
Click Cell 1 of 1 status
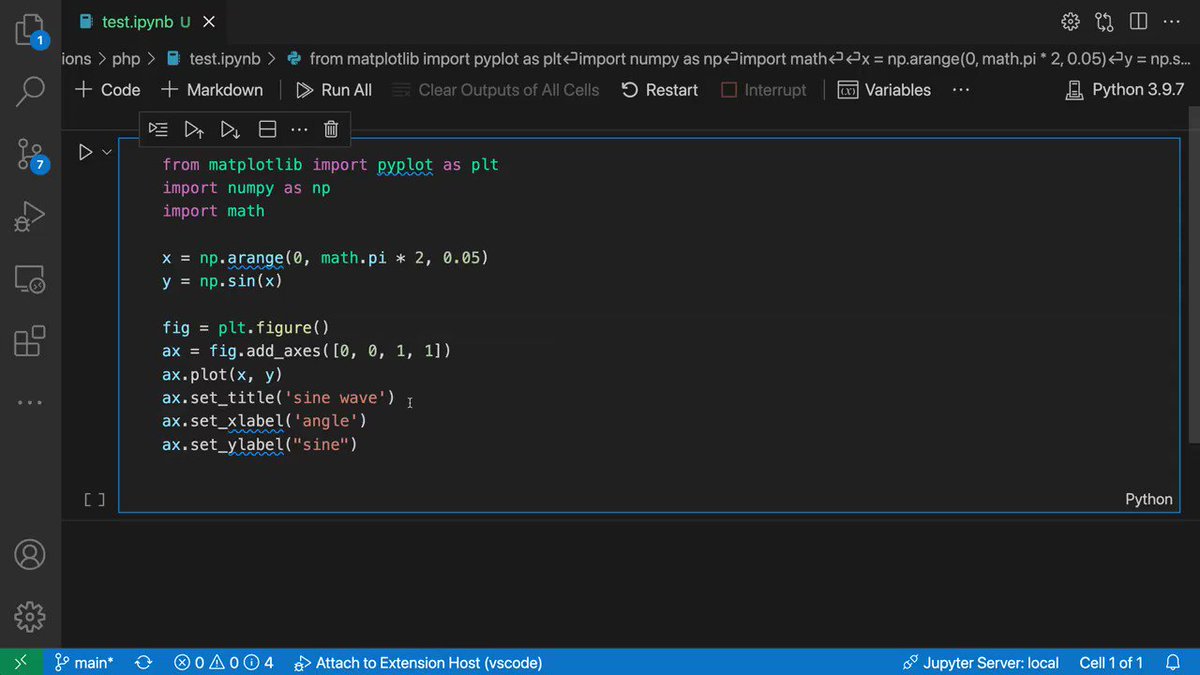click(1111, 662)
